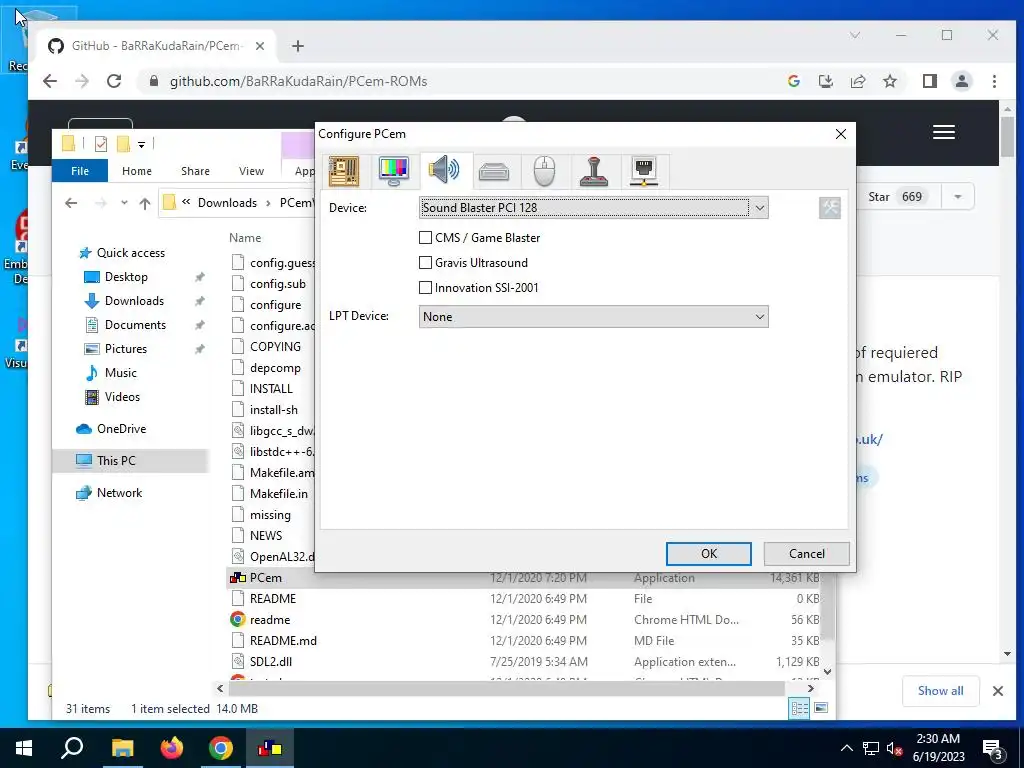Bookmark this page with star icon
Image resolution: width=1024 pixels, height=768 pixels.
[890, 81]
